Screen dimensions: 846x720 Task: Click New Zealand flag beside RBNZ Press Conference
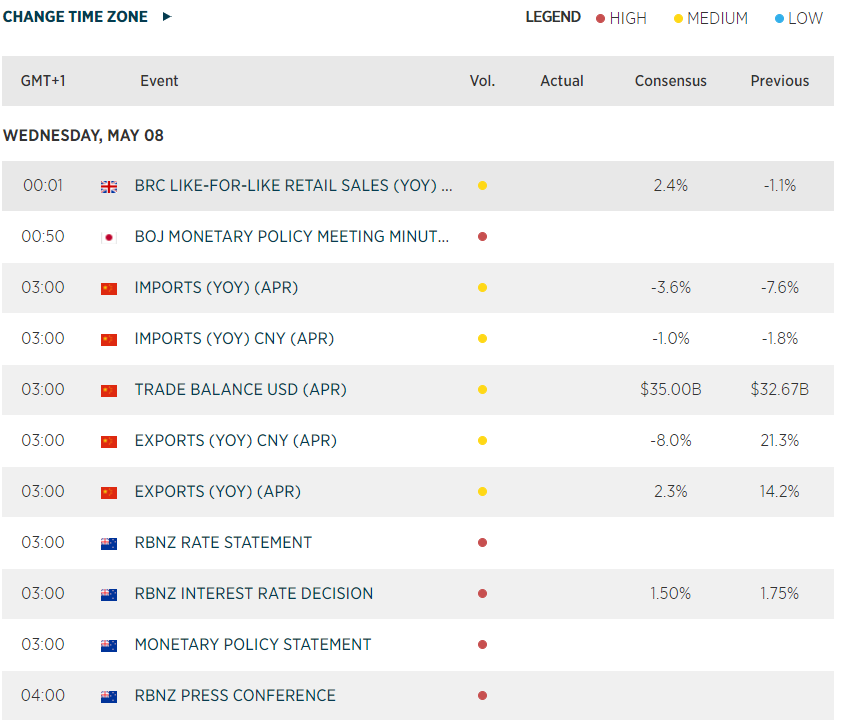109,696
